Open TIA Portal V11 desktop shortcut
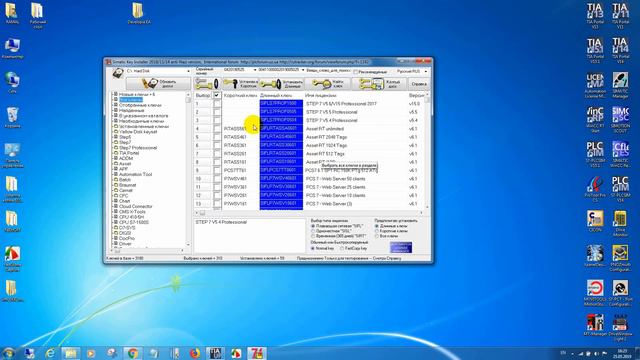Screen dimensions: 640x360 pyautogui.click(x=620, y=16)
